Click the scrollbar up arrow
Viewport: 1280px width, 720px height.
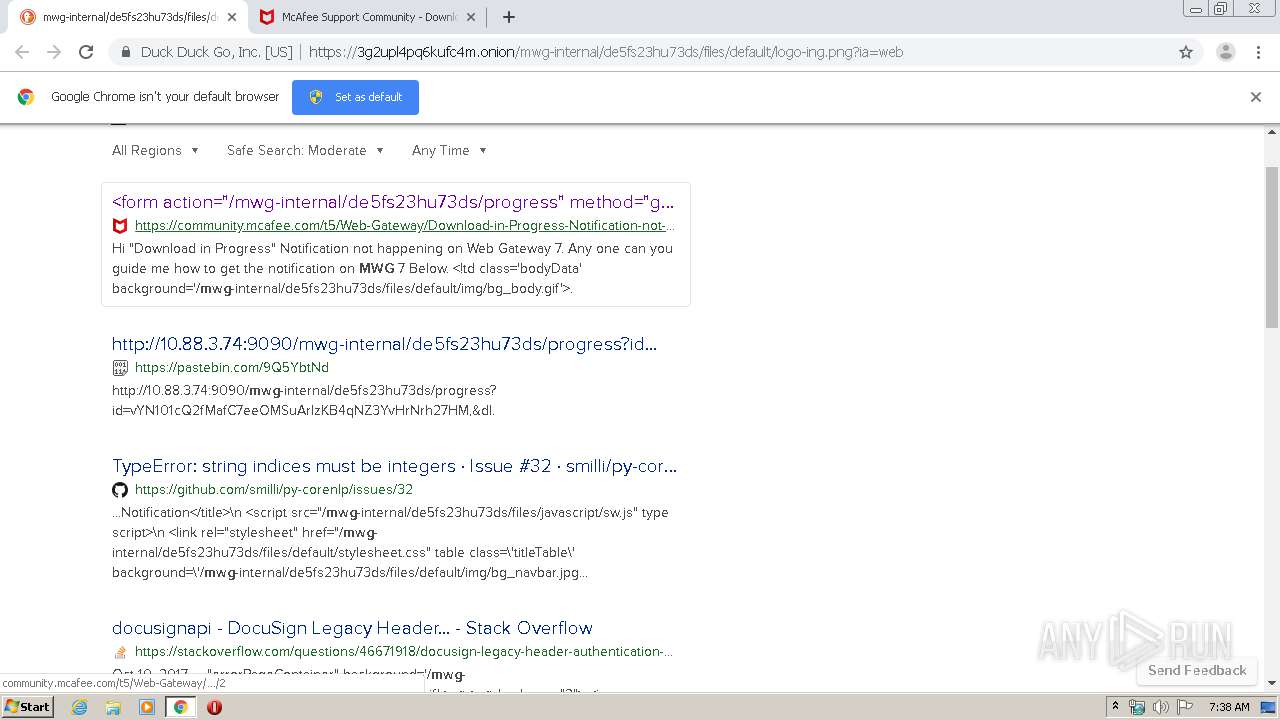pyautogui.click(x=1272, y=131)
